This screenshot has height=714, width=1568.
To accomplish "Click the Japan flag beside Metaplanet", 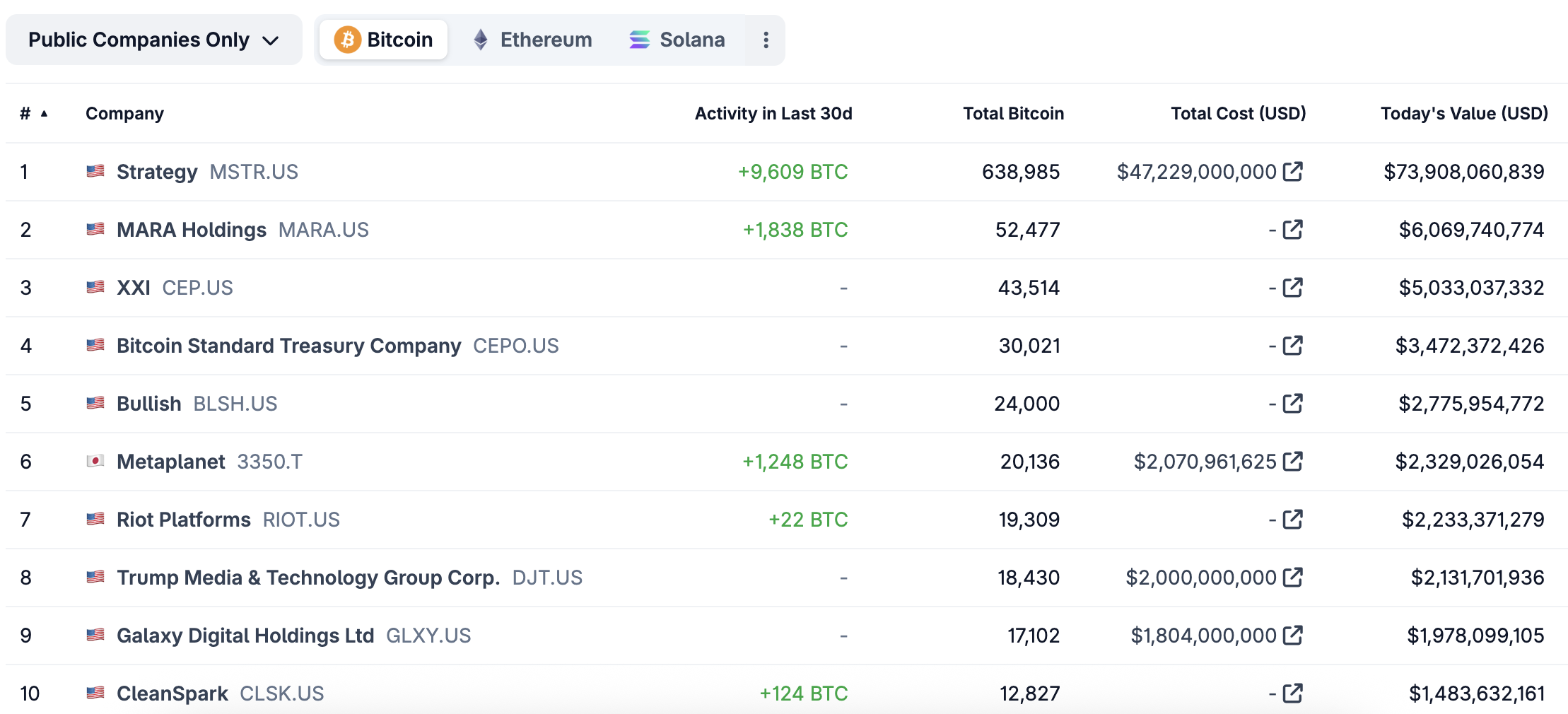I will coord(94,461).
